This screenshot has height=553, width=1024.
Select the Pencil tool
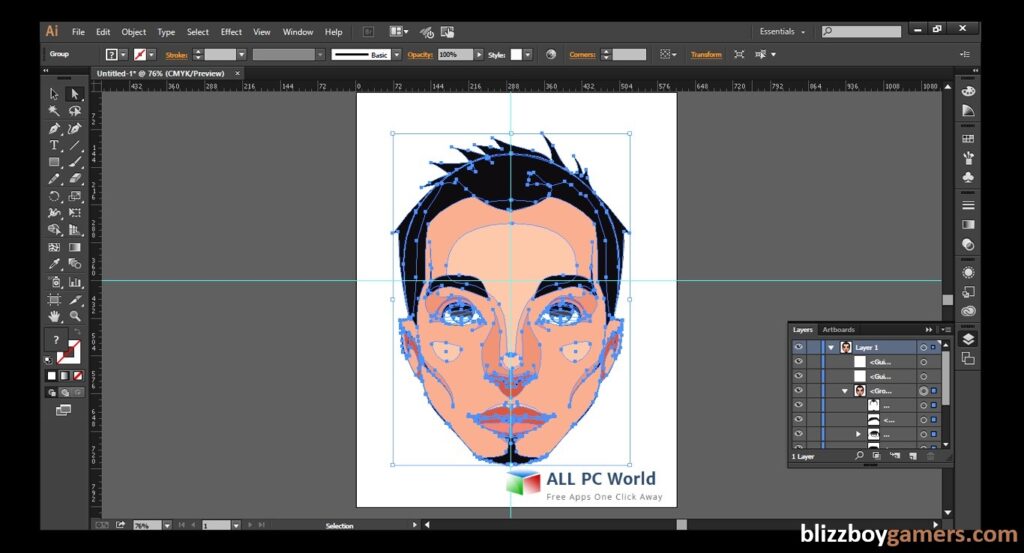click(54, 179)
